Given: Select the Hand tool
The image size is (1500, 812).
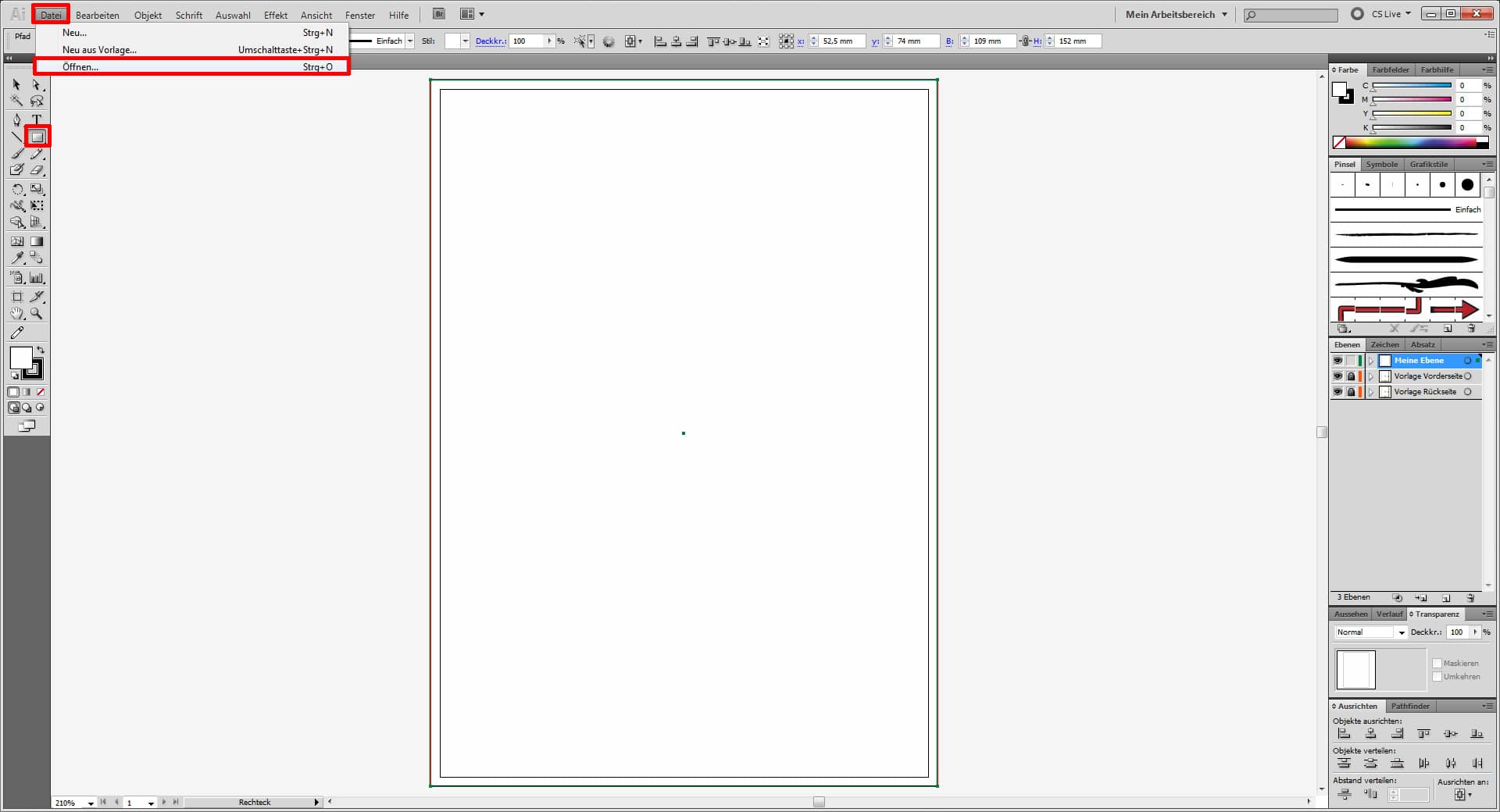Looking at the screenshot, I should point(17,314).
